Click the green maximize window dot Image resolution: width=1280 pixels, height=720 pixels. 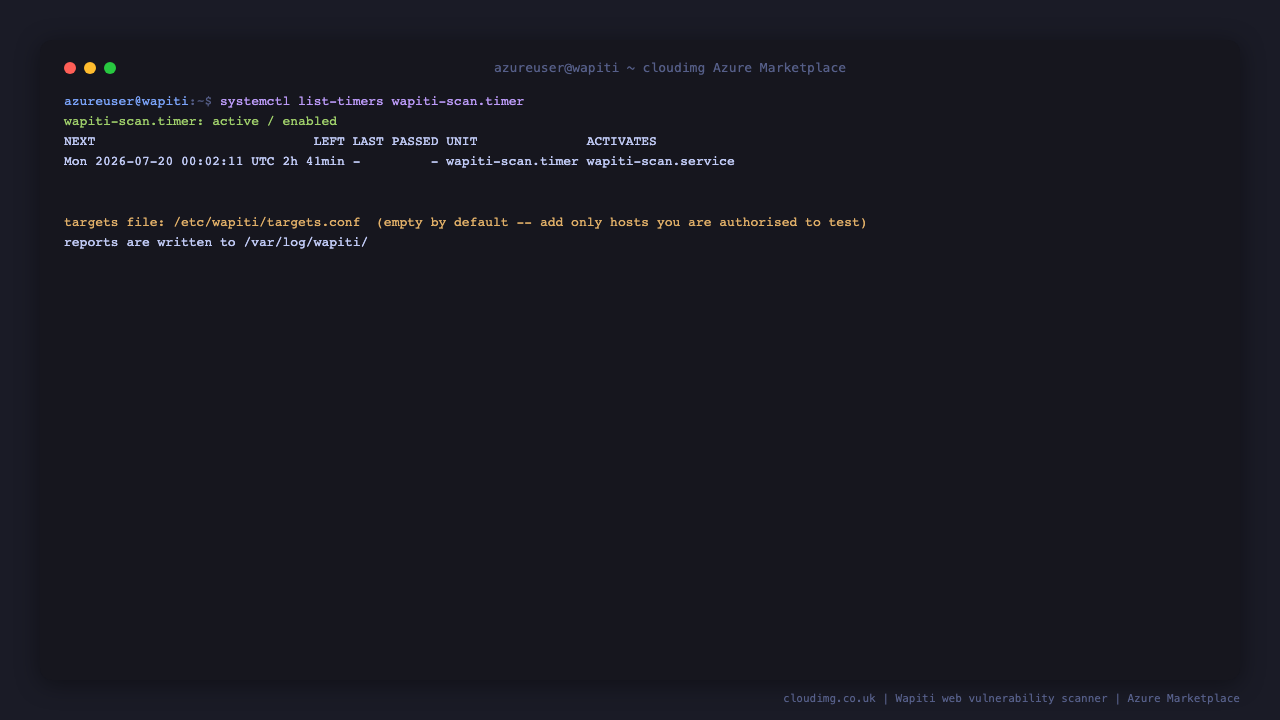pyautogui.click(x=110, y=68)
